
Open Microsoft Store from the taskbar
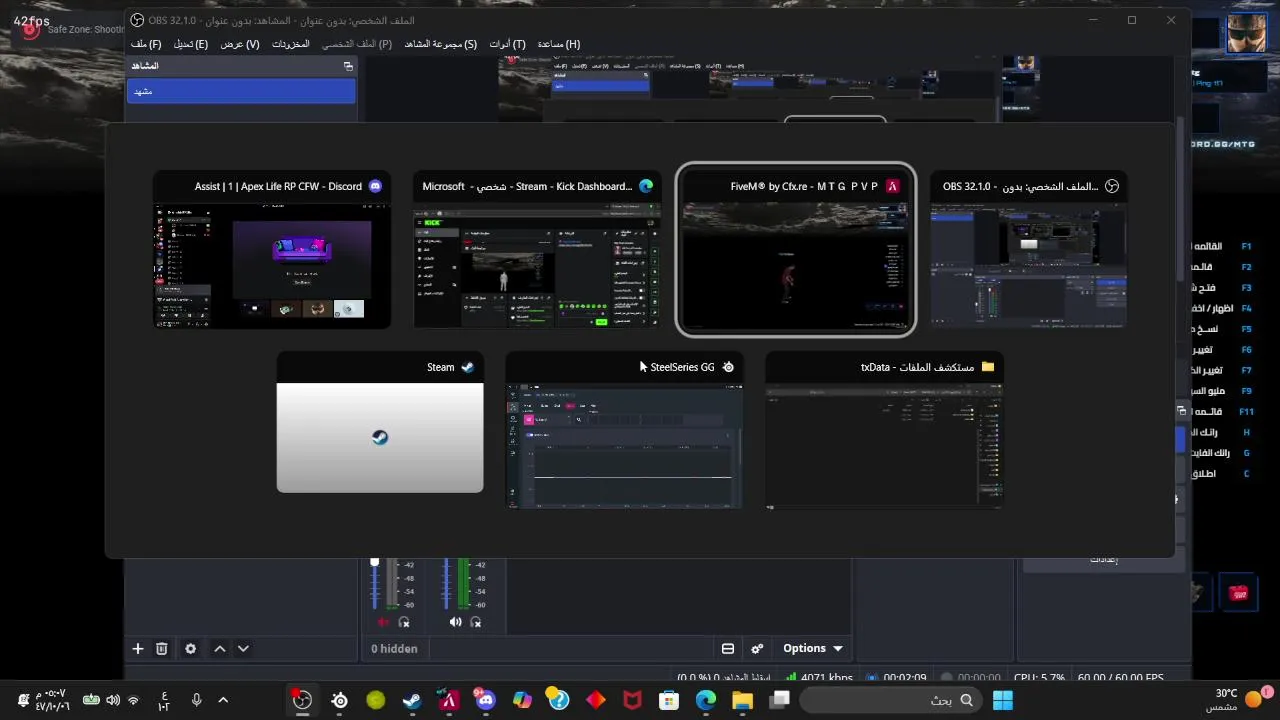[669, 700]
